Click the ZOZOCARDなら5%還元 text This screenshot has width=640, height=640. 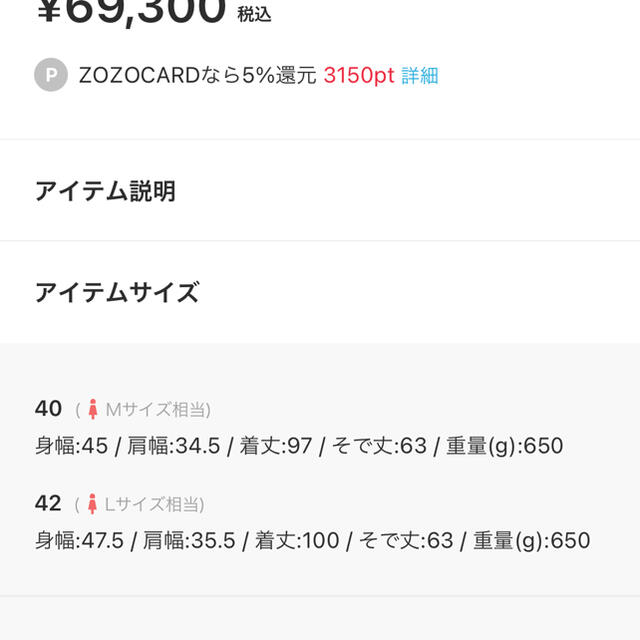pyautogui.click(x=198, y=76)
